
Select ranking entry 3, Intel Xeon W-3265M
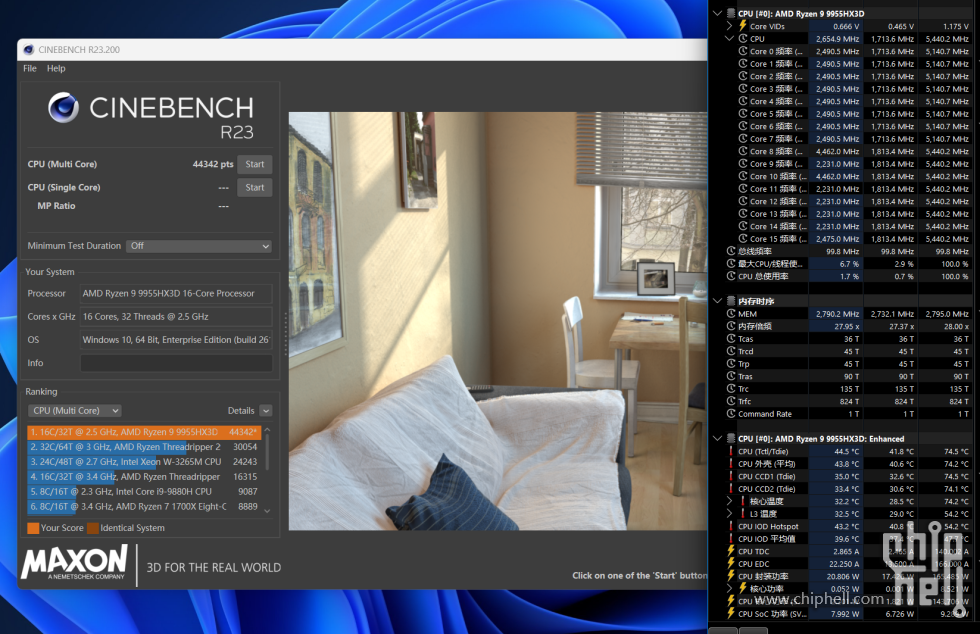tap(144, 461)
